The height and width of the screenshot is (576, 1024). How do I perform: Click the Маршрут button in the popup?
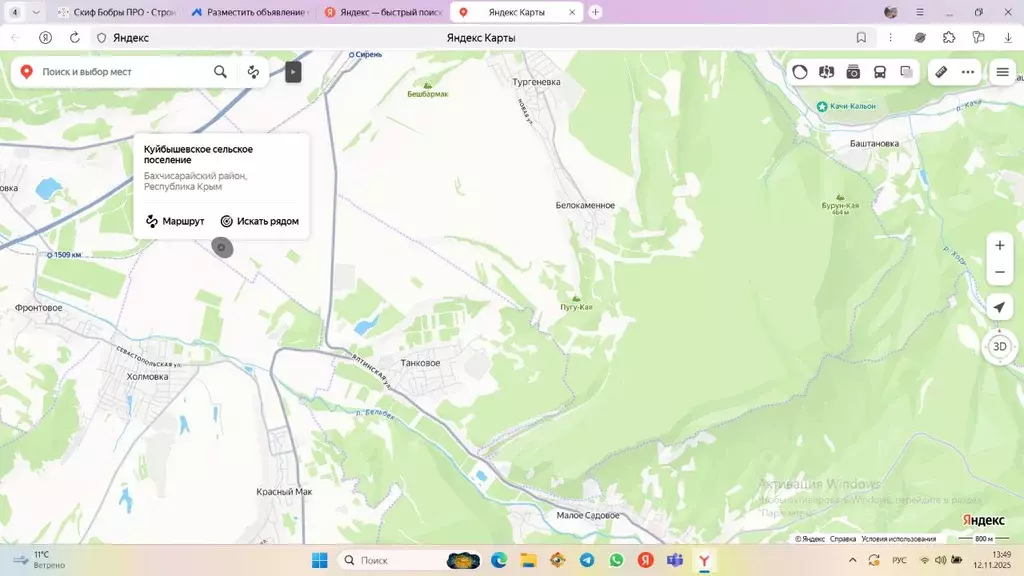[x=175, y=221]
